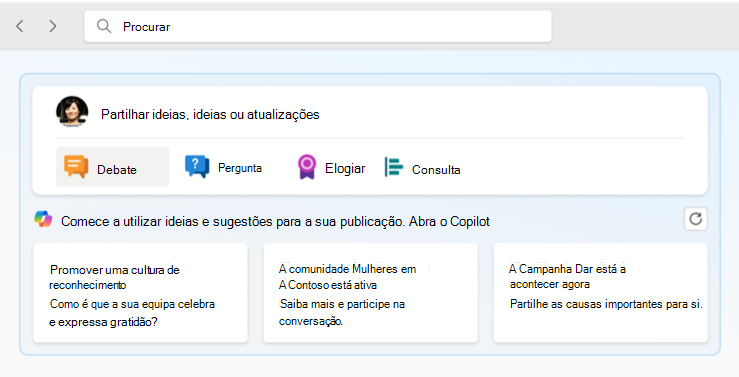Open the comunidade Mulheres em Contoso card

pyautogui.click(x=370, y=293)
